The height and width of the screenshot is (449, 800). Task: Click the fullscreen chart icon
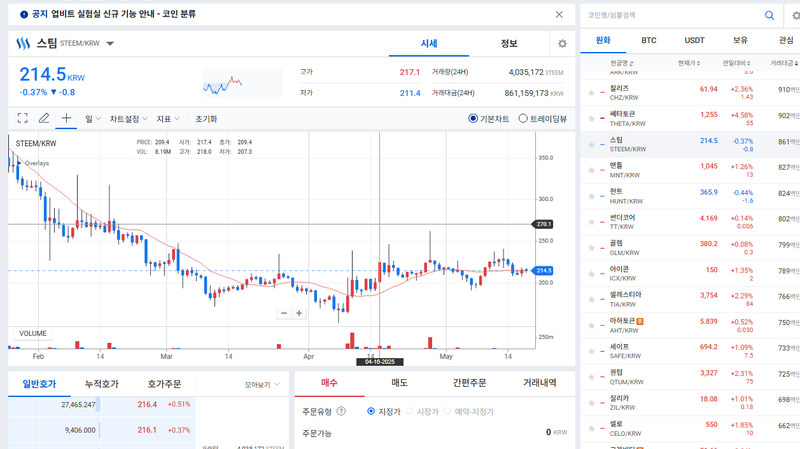(22, 118)
